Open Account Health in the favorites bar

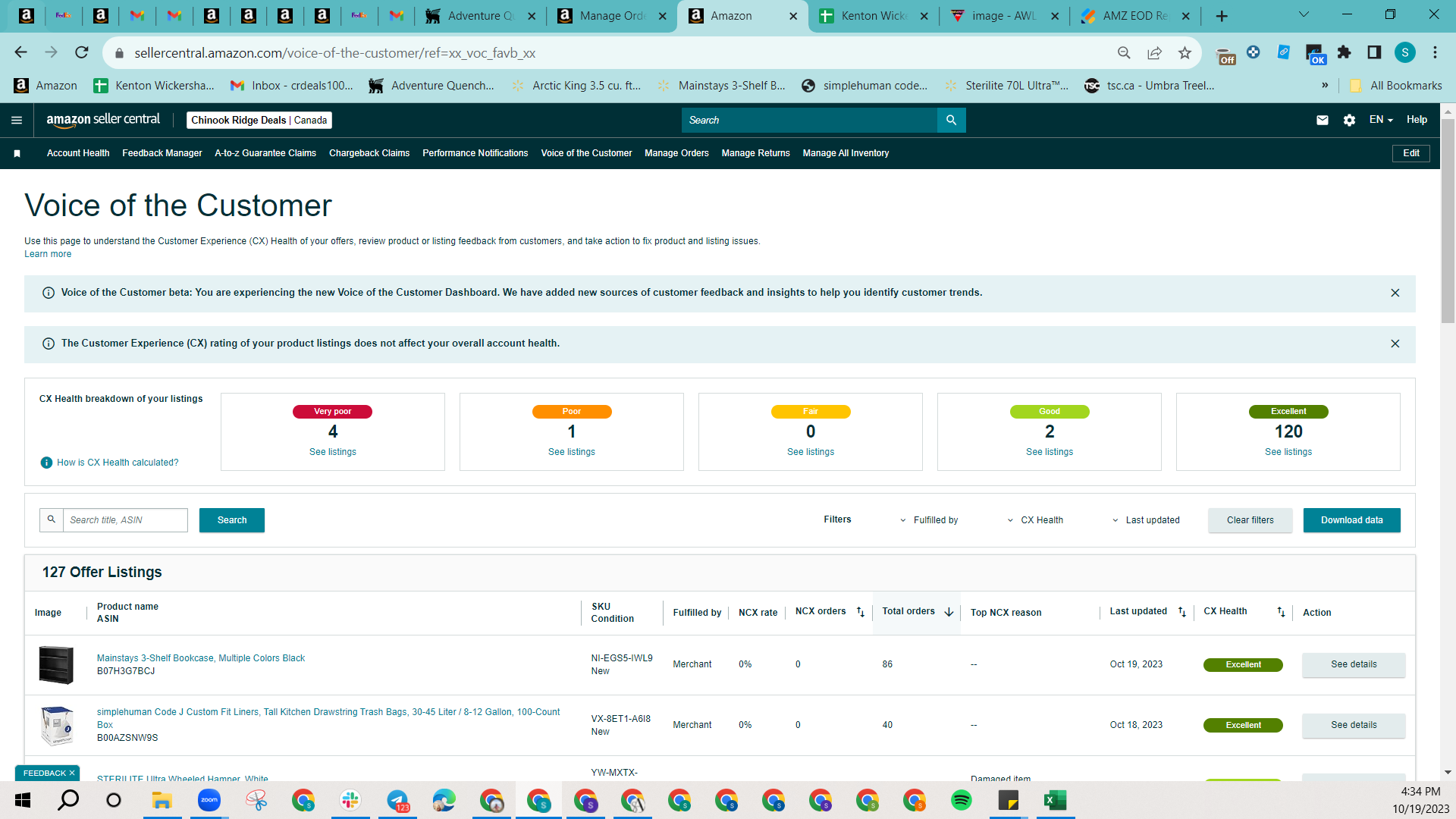point(78,153)
